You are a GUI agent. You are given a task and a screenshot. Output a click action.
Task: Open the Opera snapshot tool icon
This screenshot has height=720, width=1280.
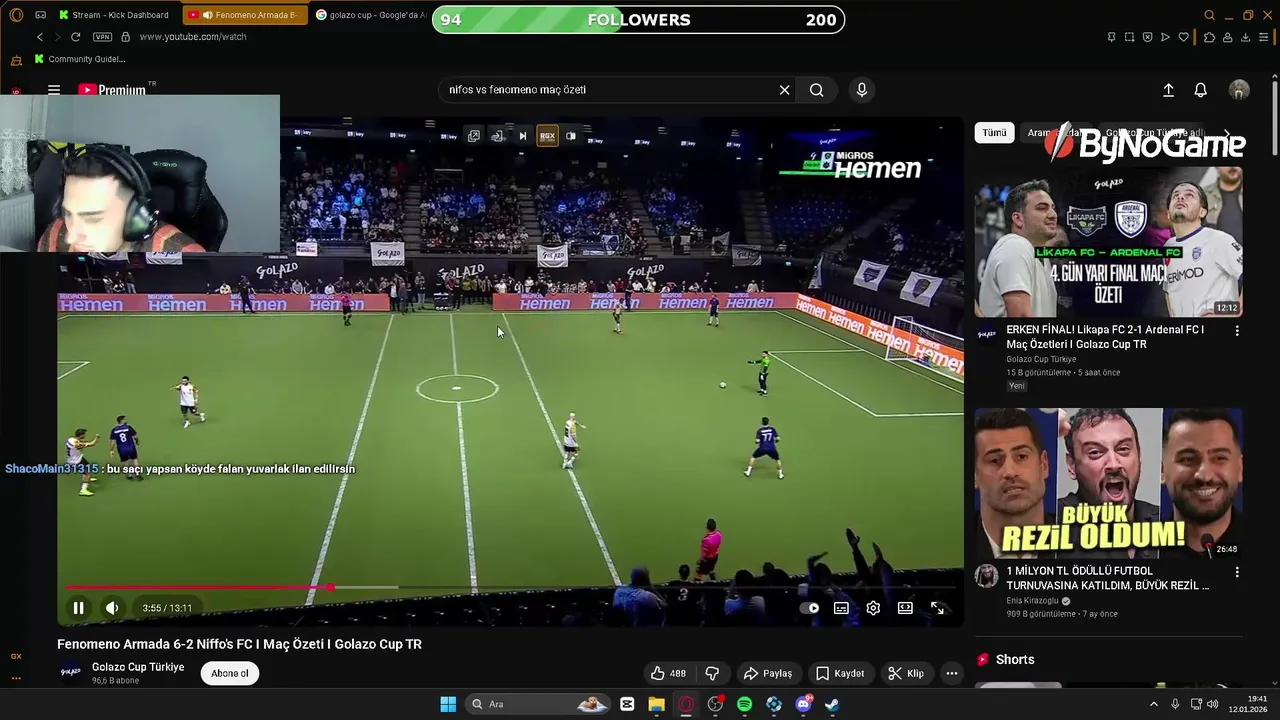[1129, 37]
